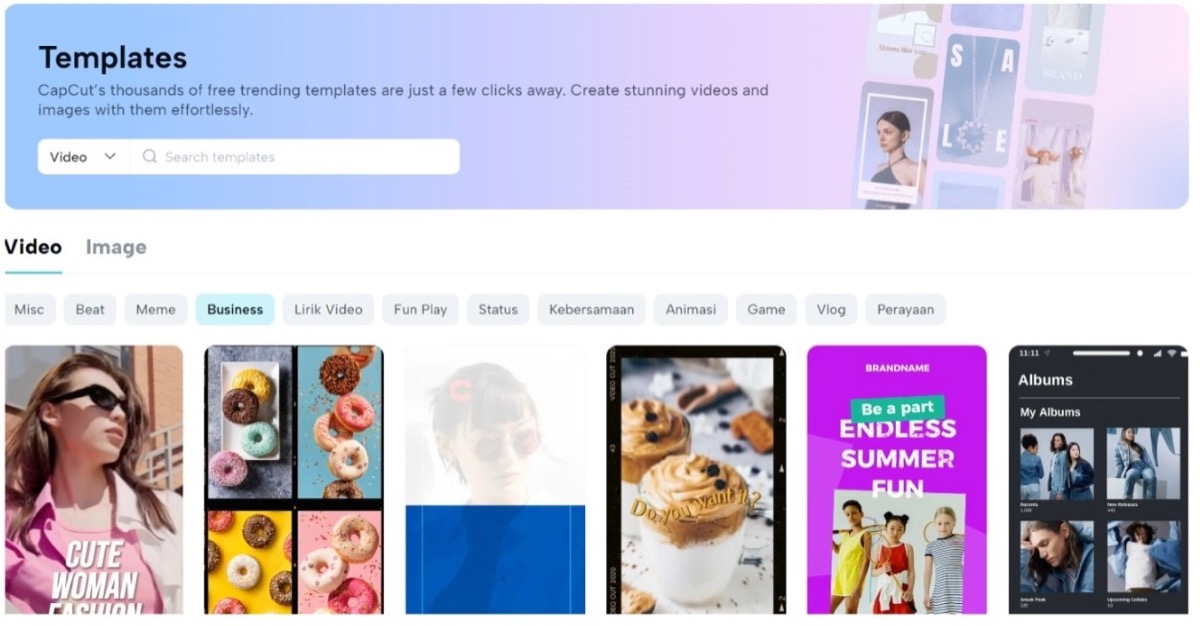Choose the Vlog category filter
Viewport: 1200px width, 626px height.
click(x=831, y=309)
